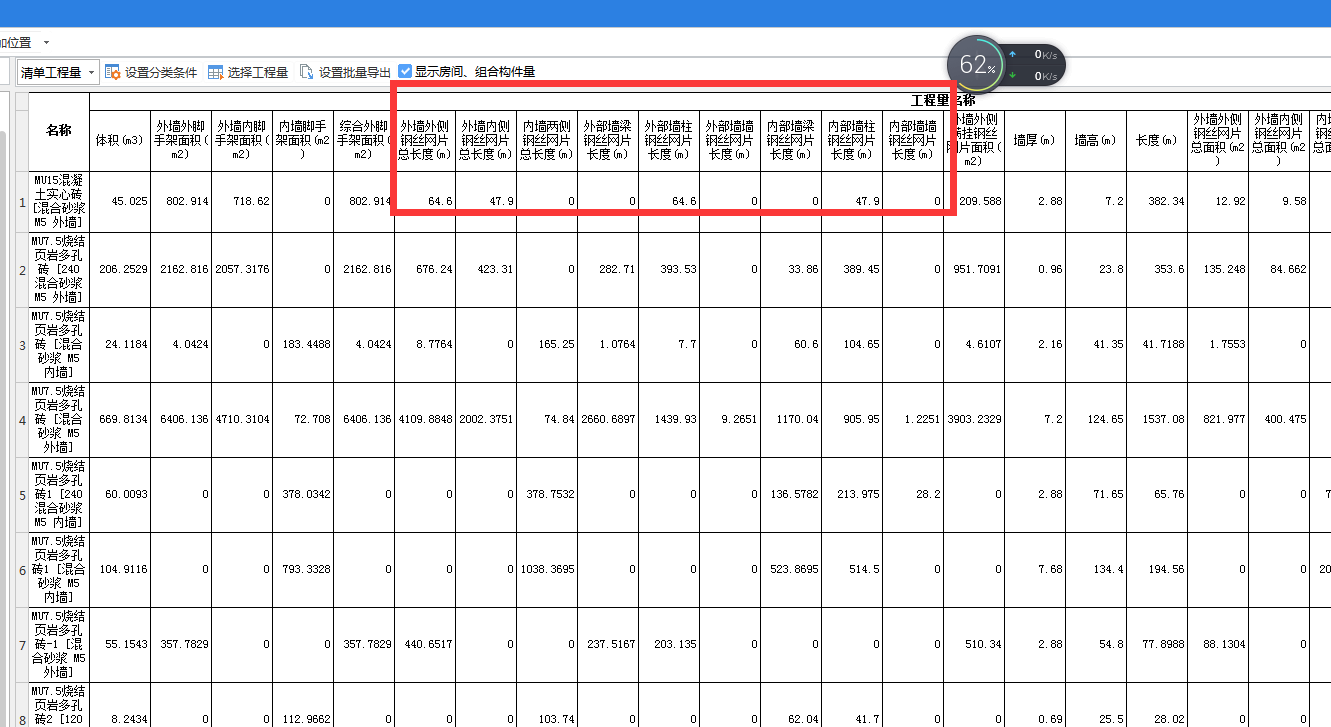
Task: Click cell 183.4488 in row 3
Action: pos(303,345)
